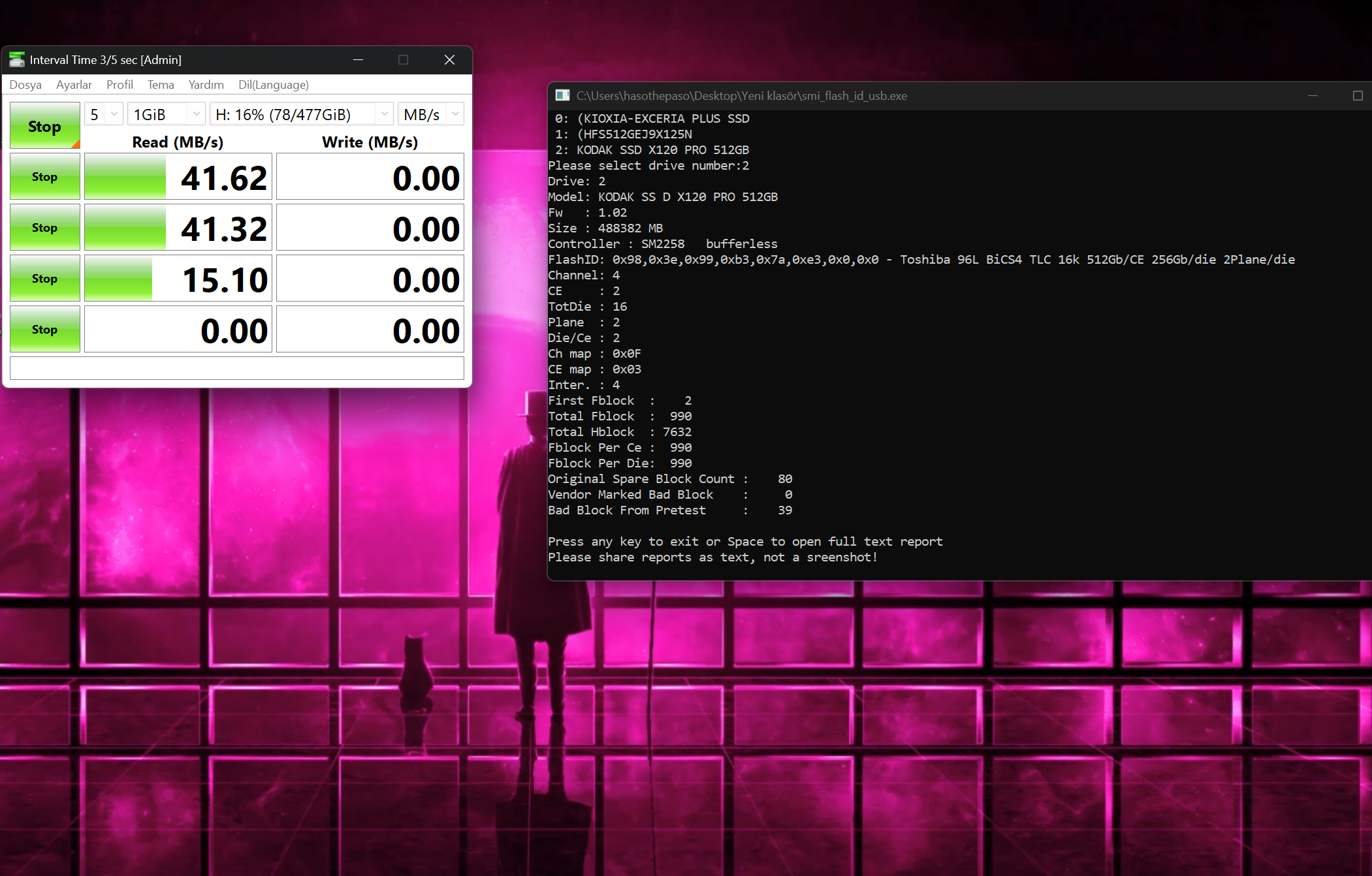Open the drive selector H: 16% dropdown
The height and width of the screenshot is (876, 1372).
point(301,114)
